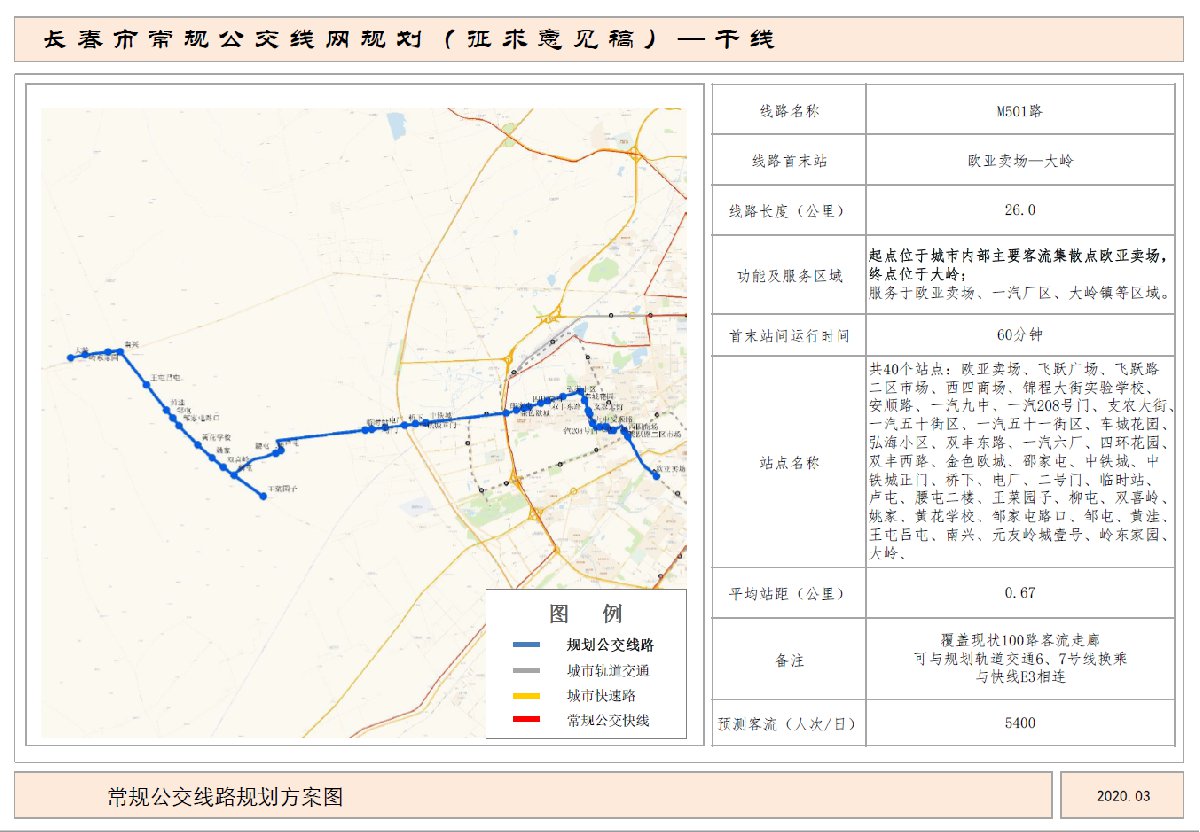Click the remark 可与规划轨道交通6、7号线换乘
This screenshot has height=832, width=1200.
point(1020,660)
